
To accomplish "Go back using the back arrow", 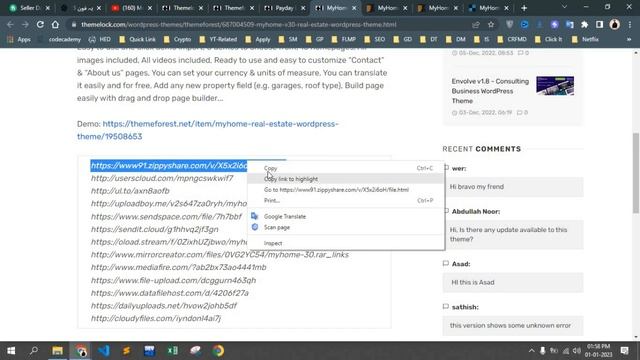I will pyautogui.click(x=10, y=24).
